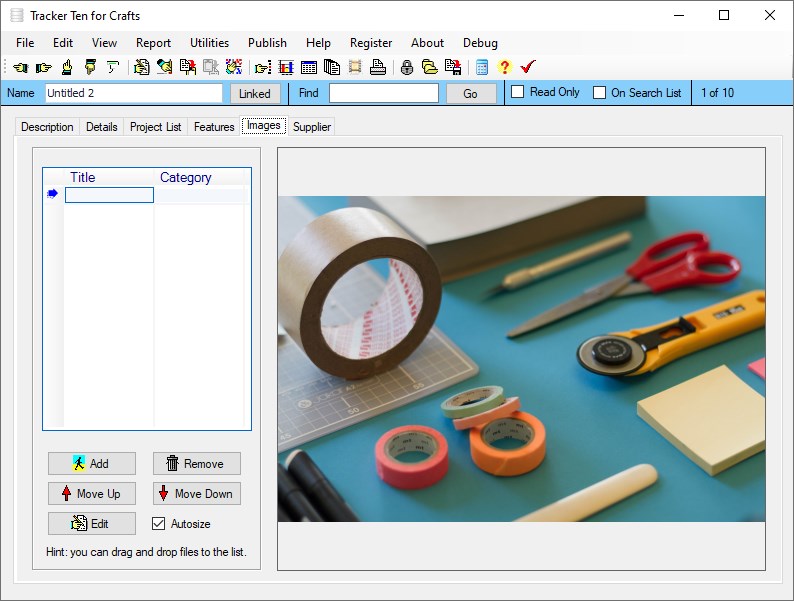Click the yellow question mark help icon
794x601 pixels.
pos(504,67)
